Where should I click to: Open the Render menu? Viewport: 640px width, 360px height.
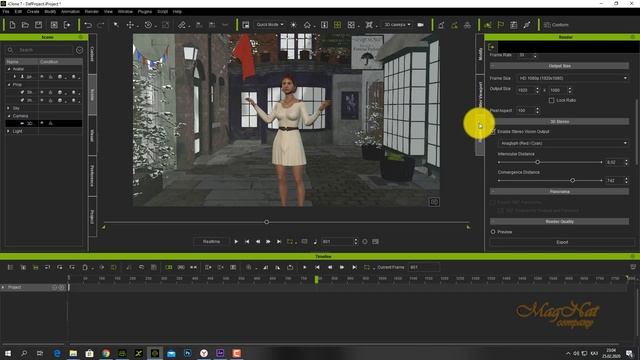[92, 11]
